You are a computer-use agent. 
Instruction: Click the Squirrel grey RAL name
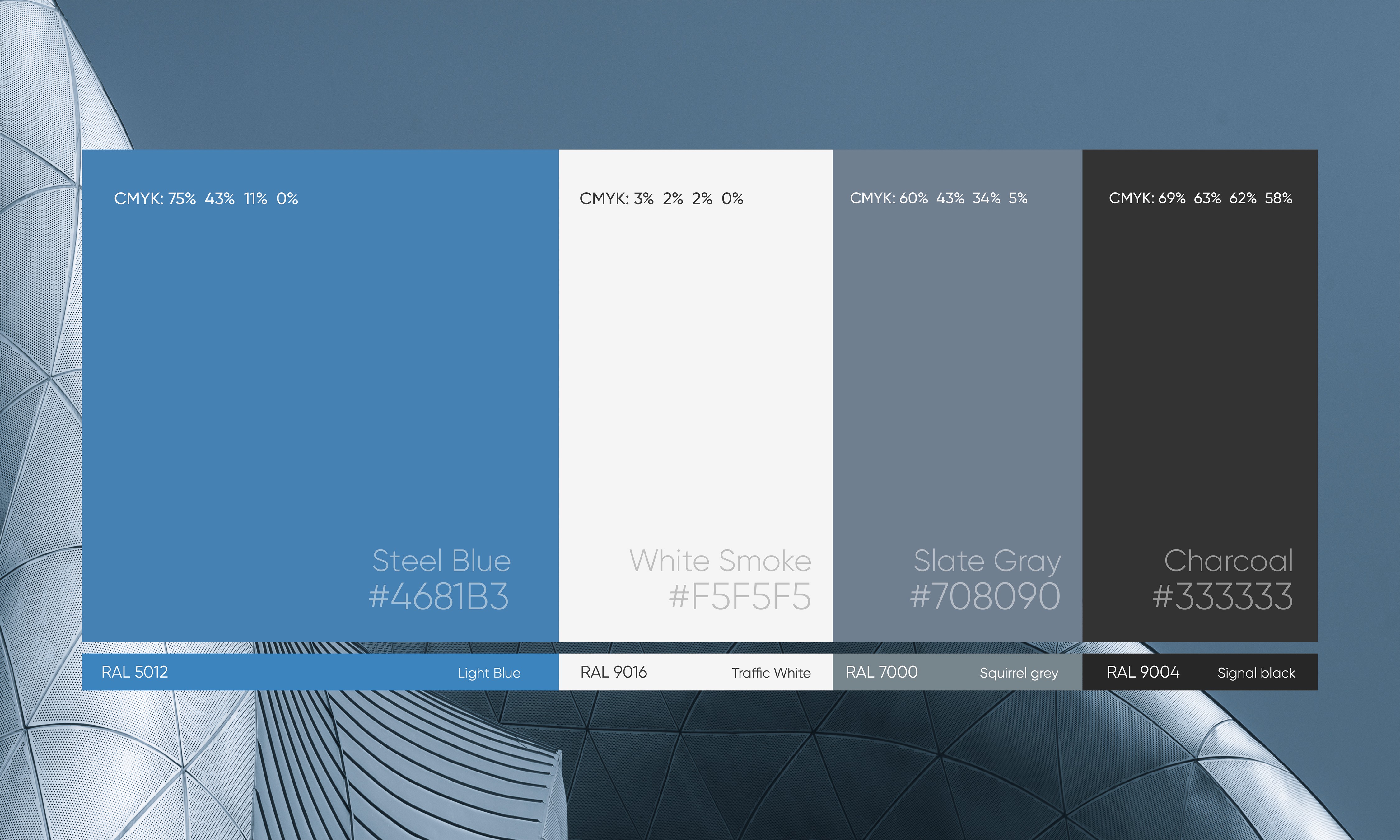tap(1019, 673)
